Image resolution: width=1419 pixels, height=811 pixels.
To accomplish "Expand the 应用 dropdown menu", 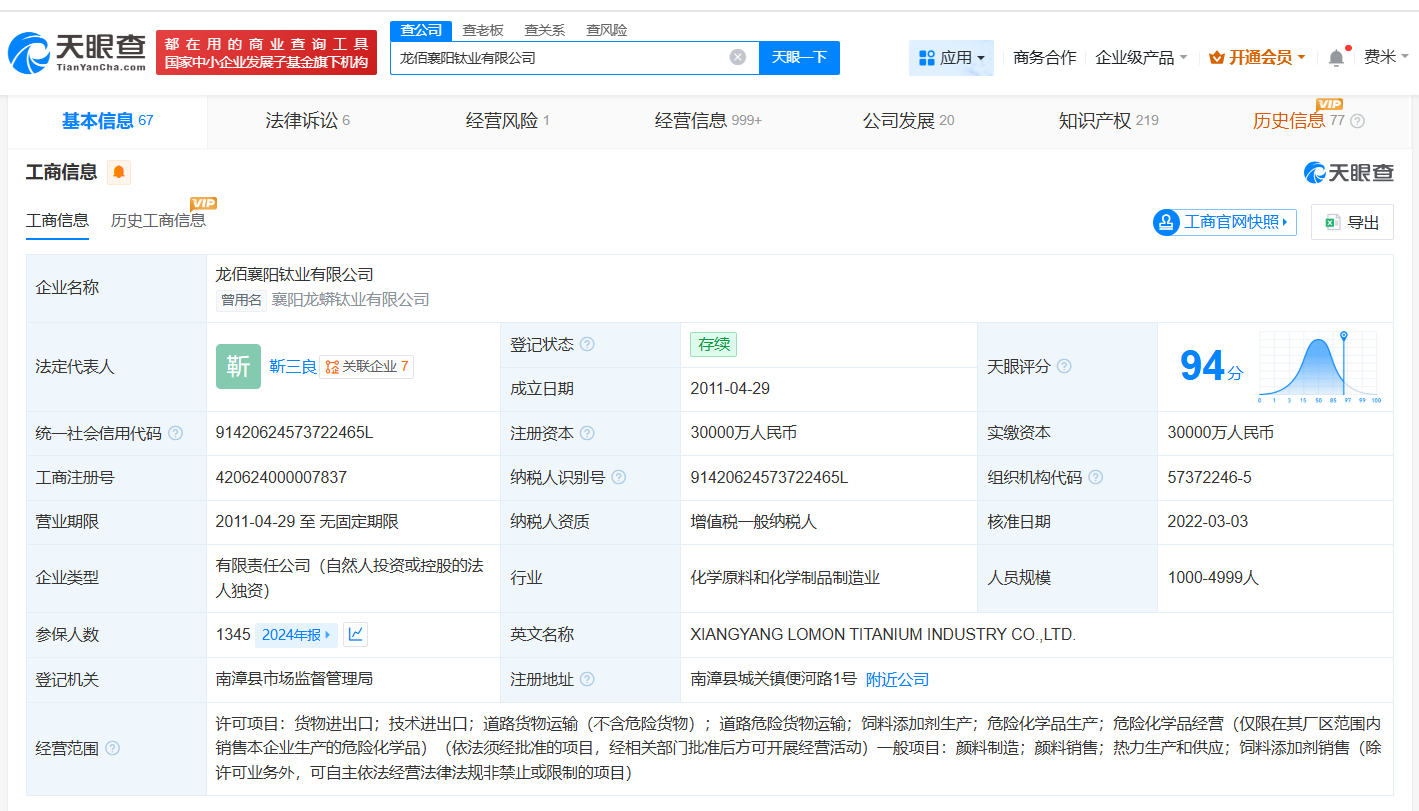I will pyautogui.click(x=951, y=58).
